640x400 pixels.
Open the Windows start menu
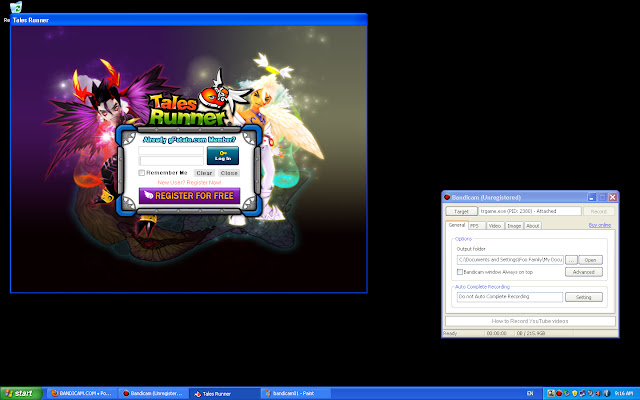(x=21, y=393)
